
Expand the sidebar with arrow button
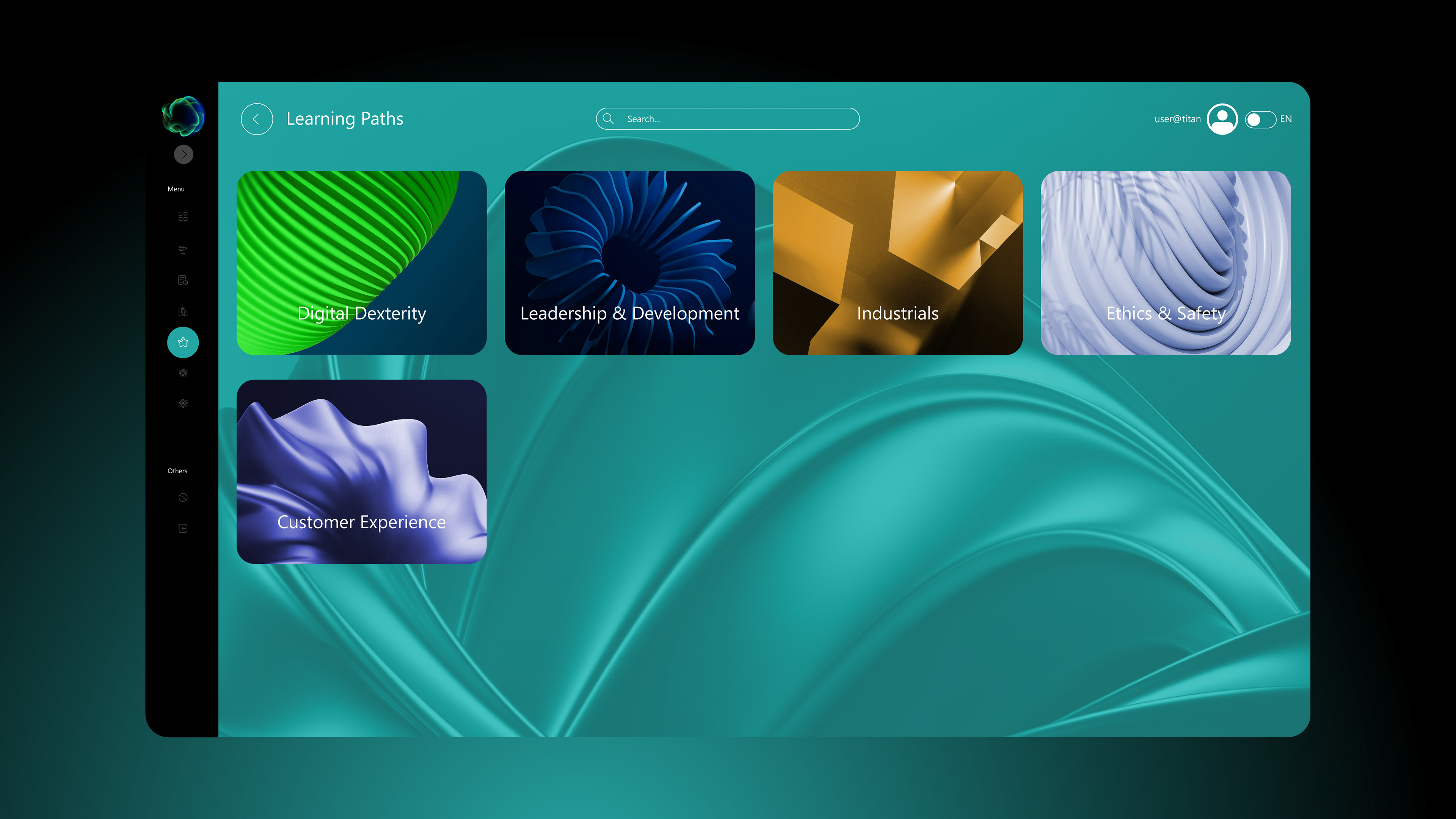coord(184,154)
